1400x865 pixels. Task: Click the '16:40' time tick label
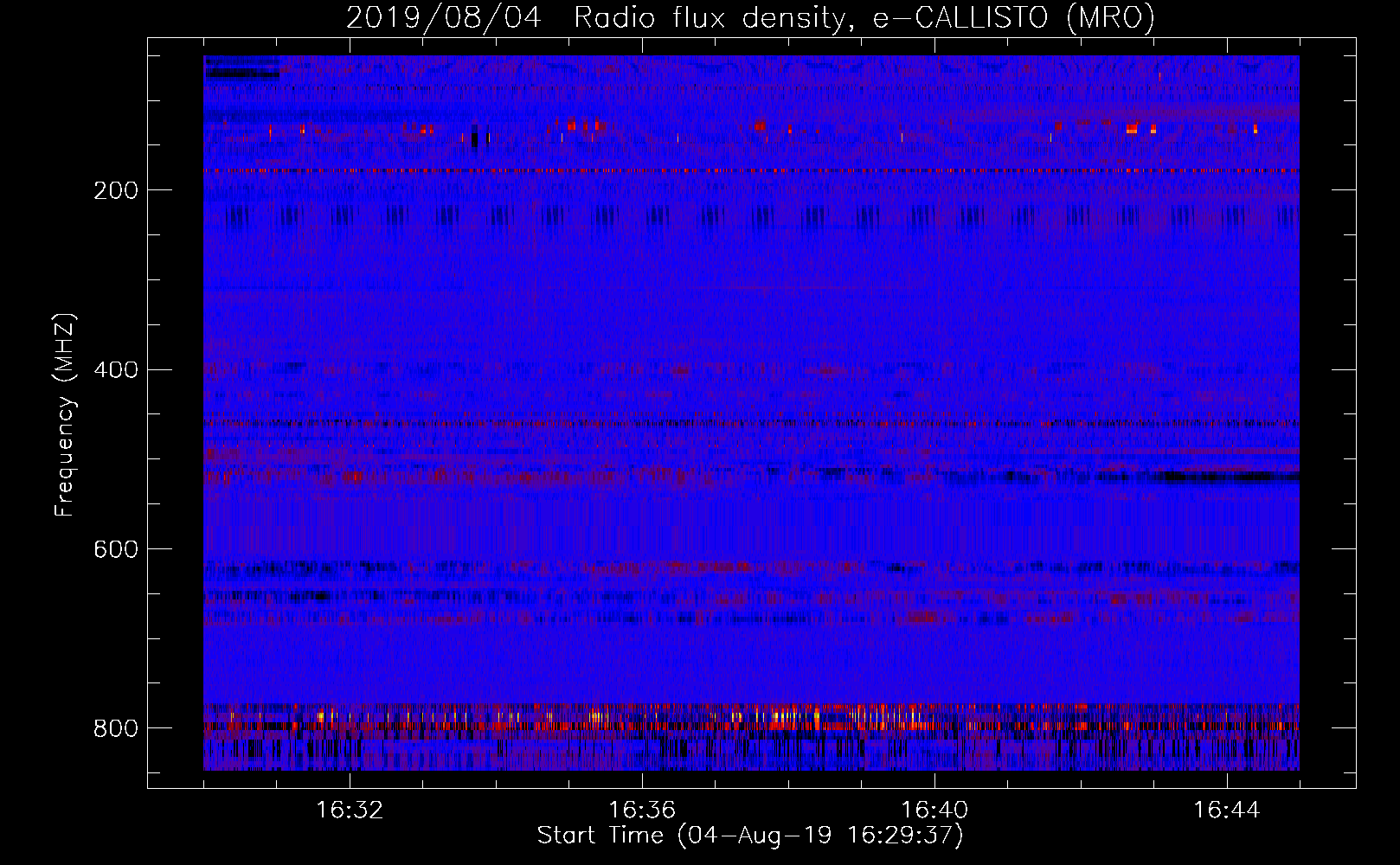pyautogui.click(x=934, y=811)
